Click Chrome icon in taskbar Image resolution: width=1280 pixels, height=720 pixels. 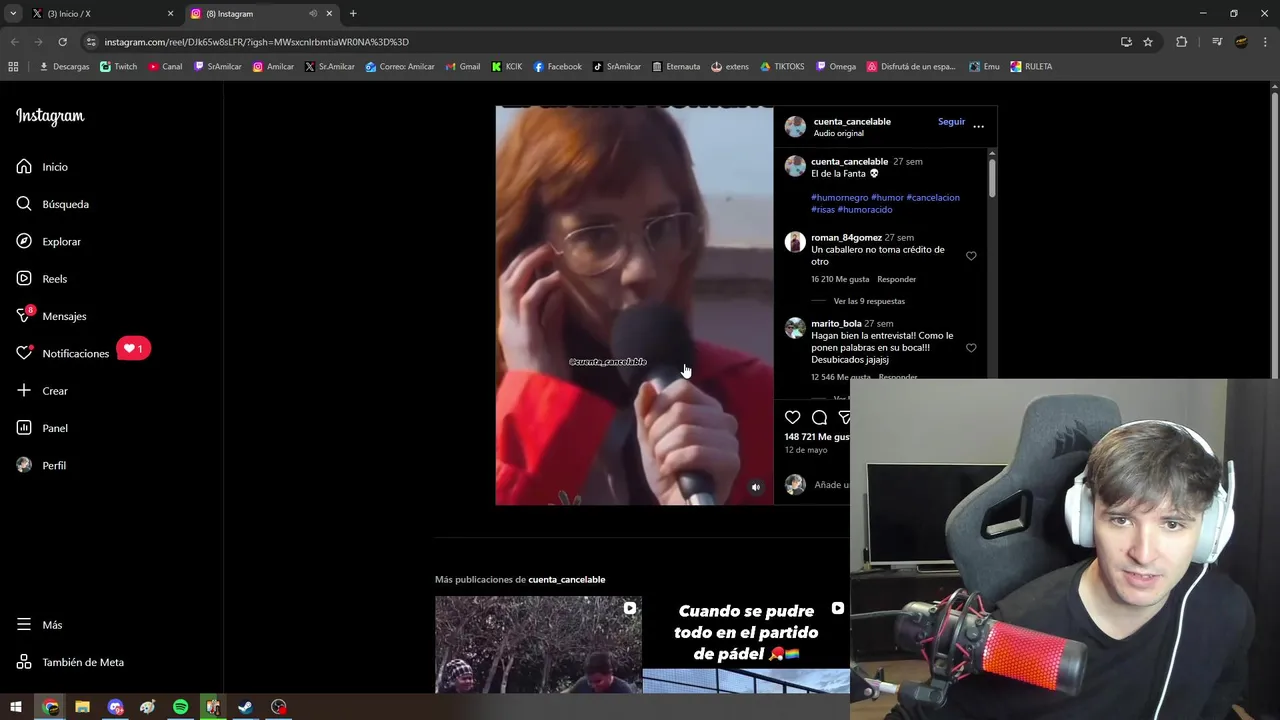click(50, 707)
